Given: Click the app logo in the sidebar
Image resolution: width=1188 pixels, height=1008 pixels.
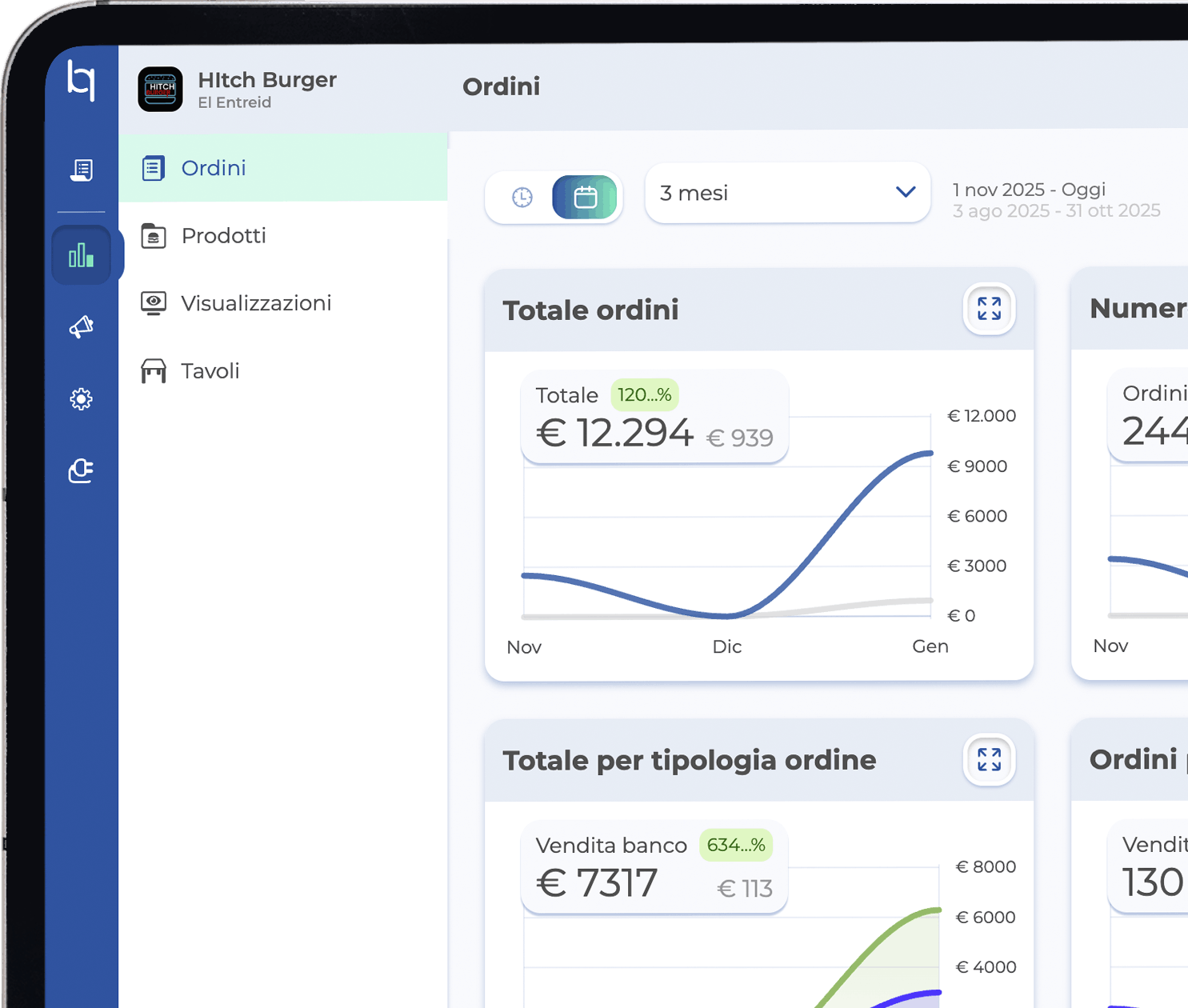Looking at the screenshot, I should tap(81, 80).
